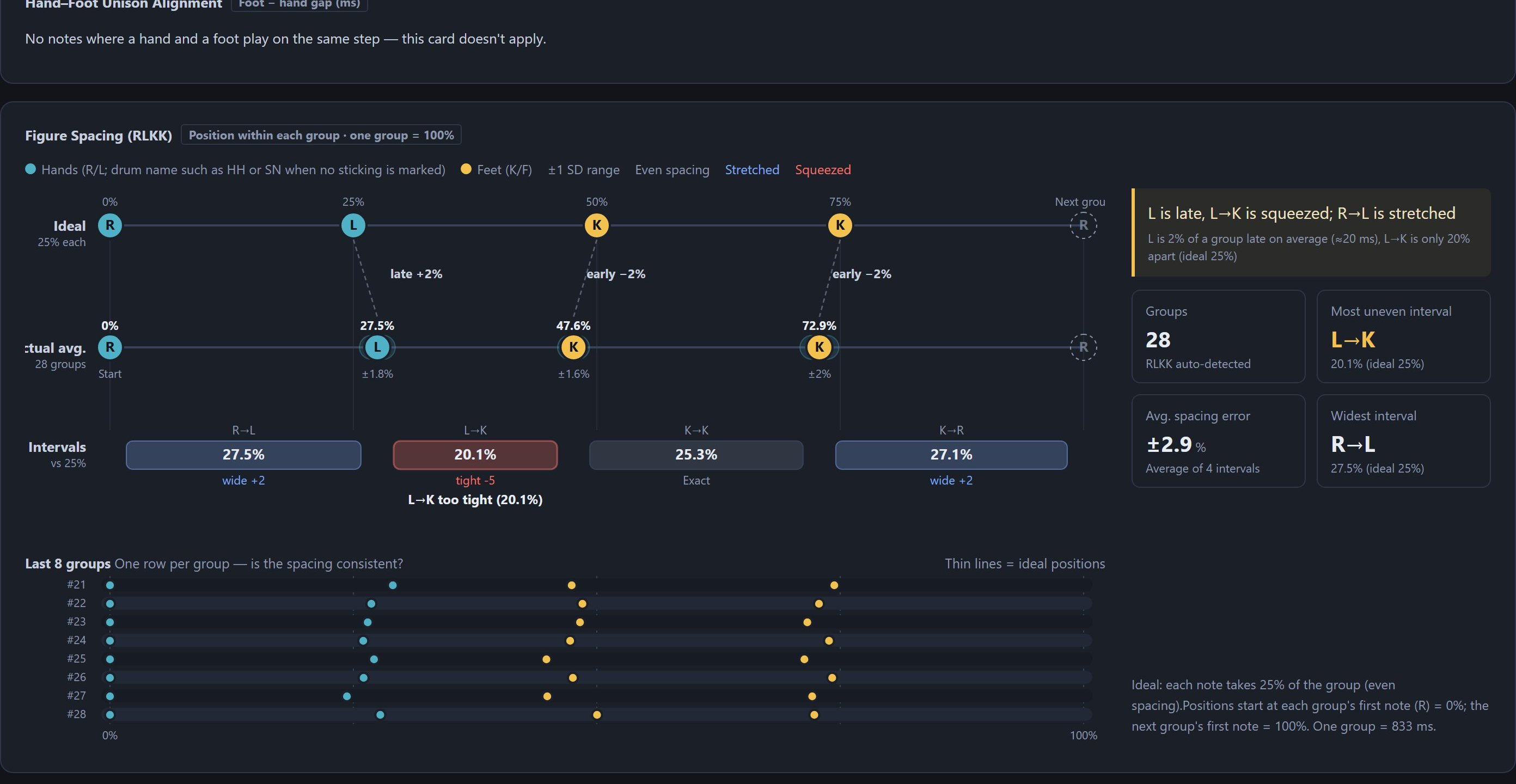The width and height of the screenshot is (1516, 784).
Task: Click the 'Last 8 groups' heading
Action: 68,564
